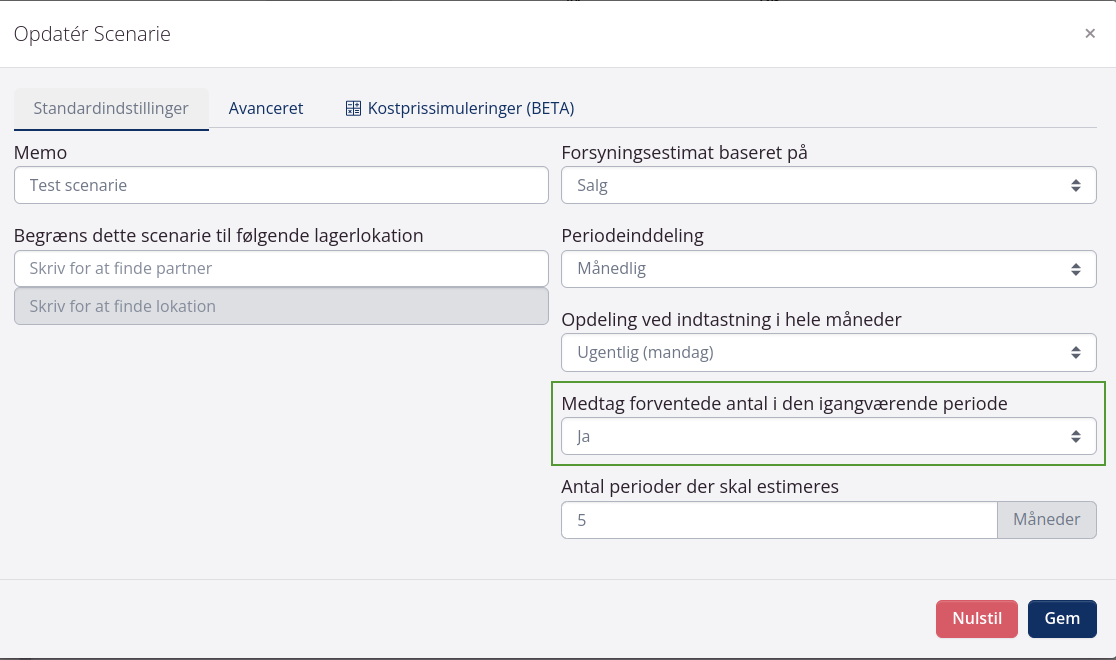The height and width of the screenshot is (660, 1116).
Task: Click the Antal perioder field containing 5
Action: point(778,520)
